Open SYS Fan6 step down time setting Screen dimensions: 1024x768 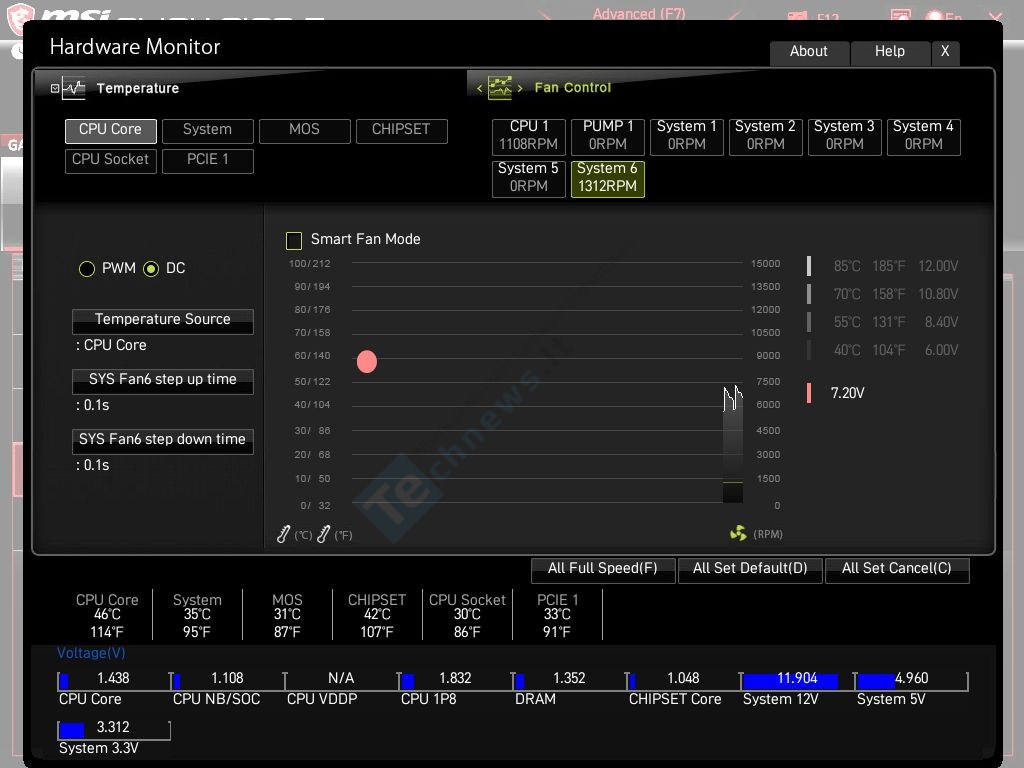click(x=163, y=441)
